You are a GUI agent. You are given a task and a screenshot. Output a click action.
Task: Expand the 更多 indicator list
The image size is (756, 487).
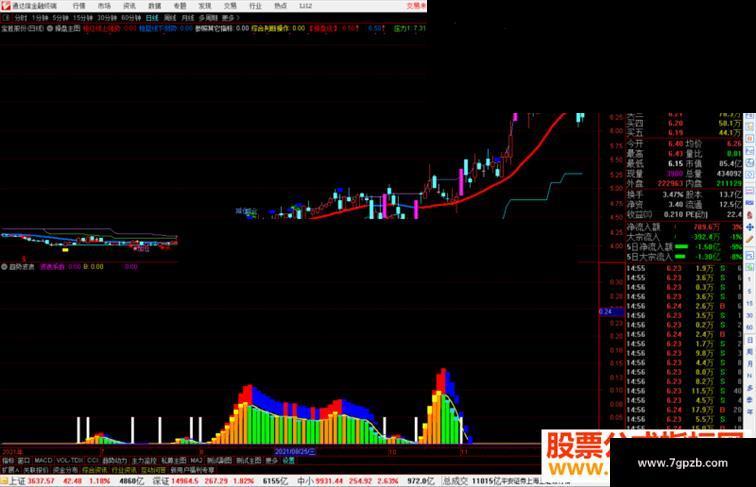coord(271,461)
